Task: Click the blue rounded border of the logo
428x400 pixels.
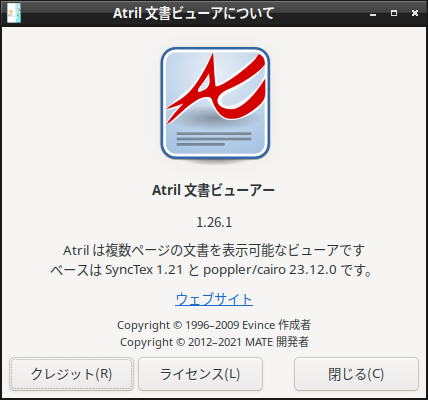Action: tap(163, 103)
